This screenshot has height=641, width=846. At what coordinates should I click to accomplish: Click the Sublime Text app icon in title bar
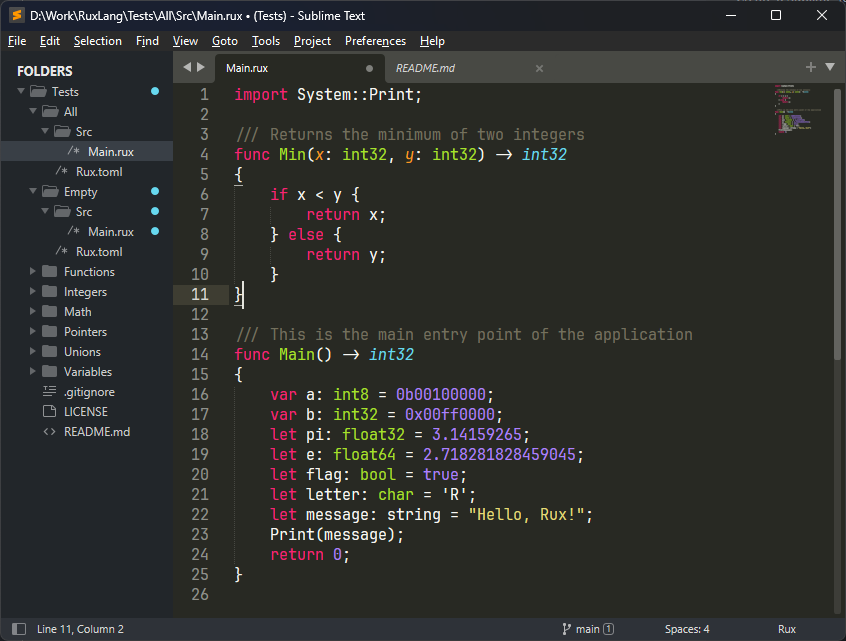[17, 15]
